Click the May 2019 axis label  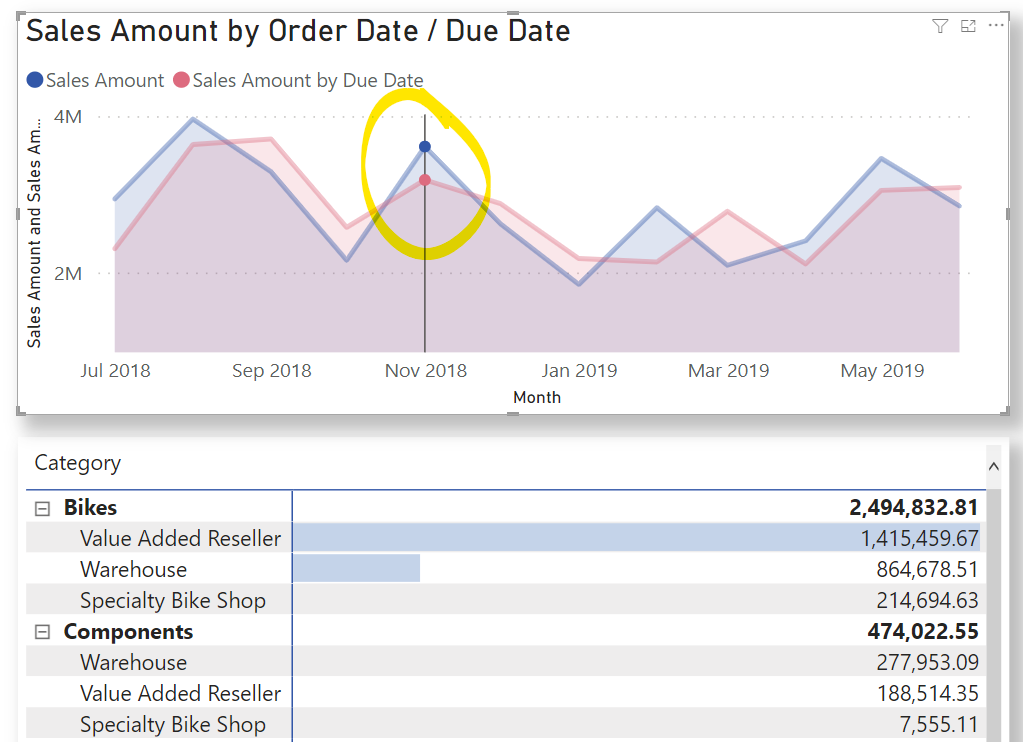[882, 371]
